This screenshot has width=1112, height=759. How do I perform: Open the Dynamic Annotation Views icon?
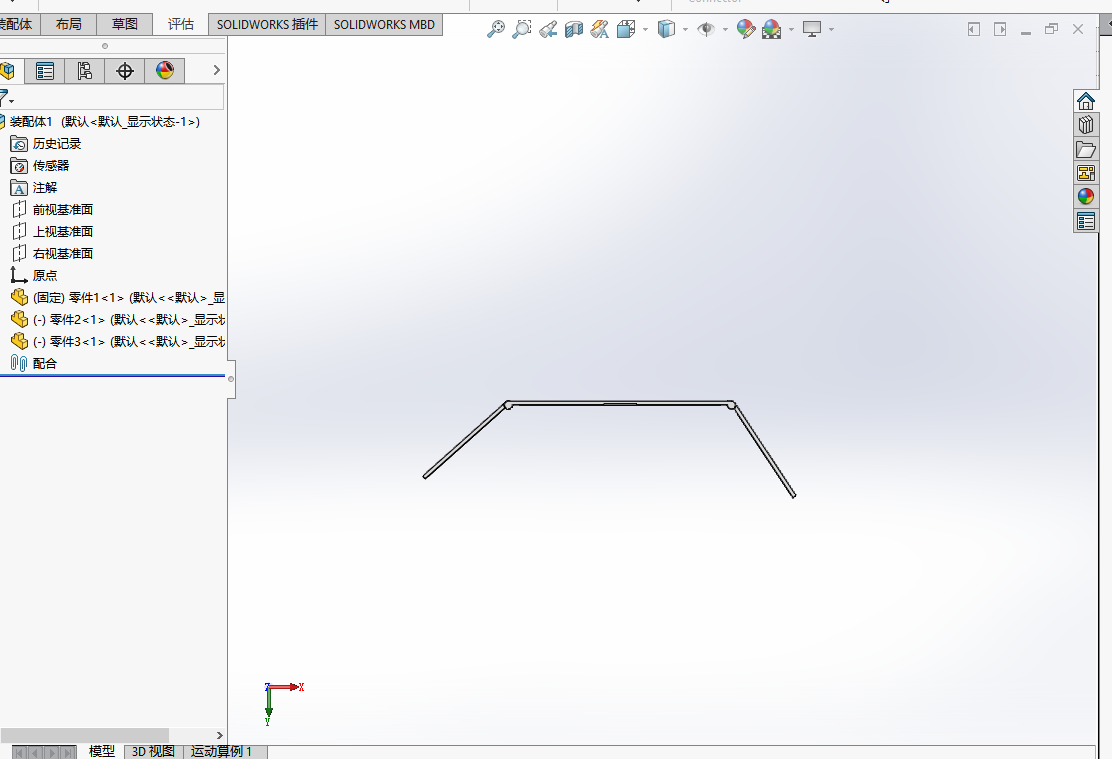click(x=600, y=29)
